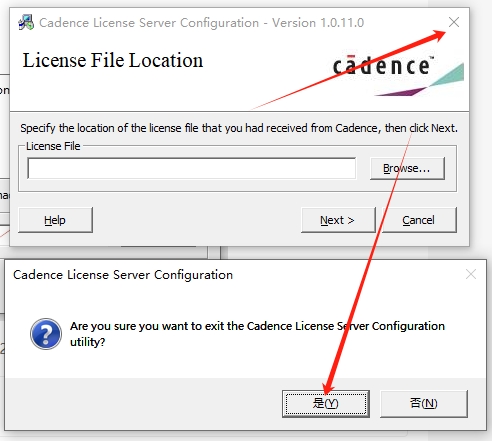Screen dimensions: 492x441
Task: Click Cancel in the License File Location window
Action: tap(419, 220)
